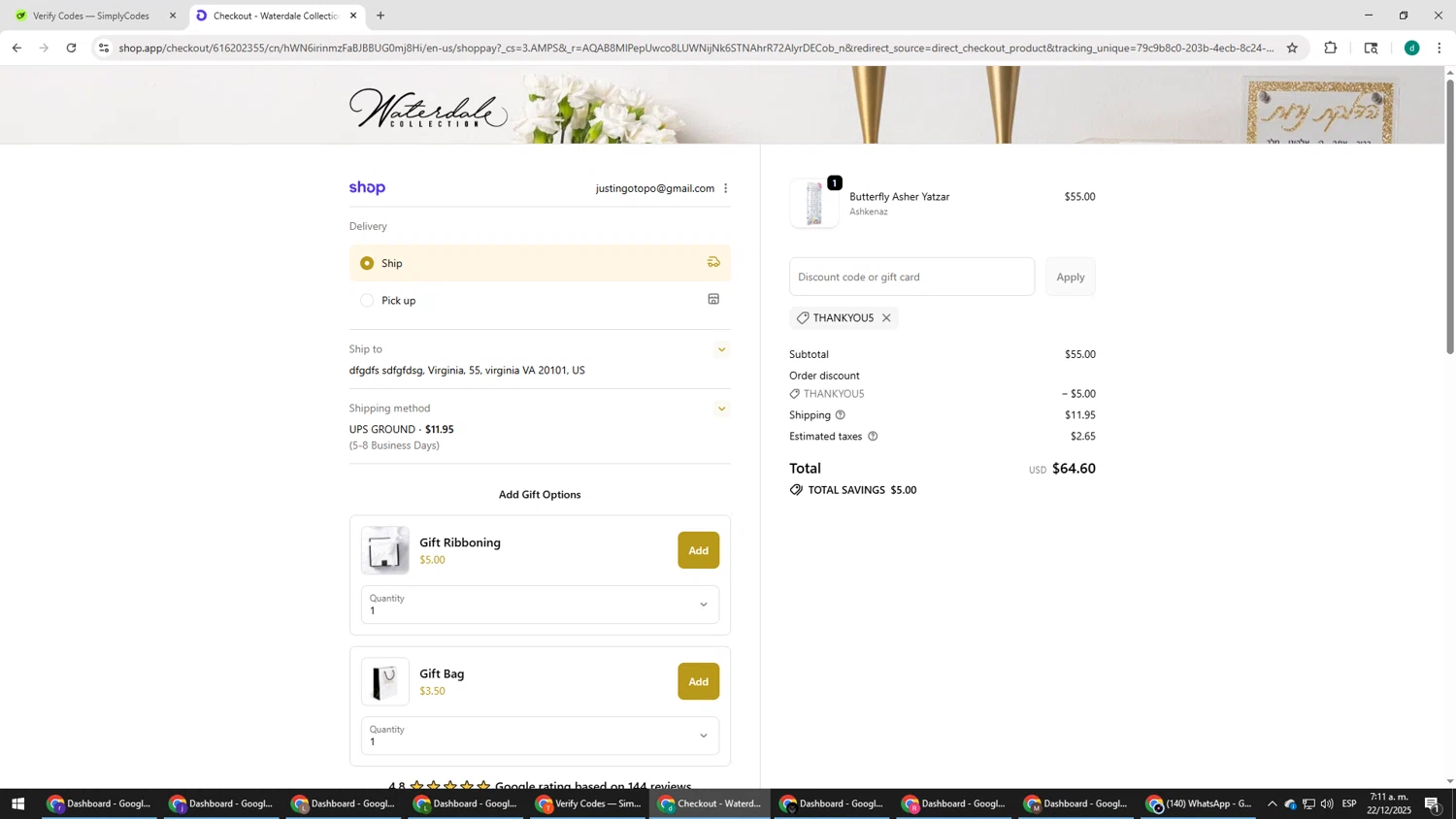Select the Checkout - Waterdale Collection tab
1456x819 pixels.
point(275,16)
